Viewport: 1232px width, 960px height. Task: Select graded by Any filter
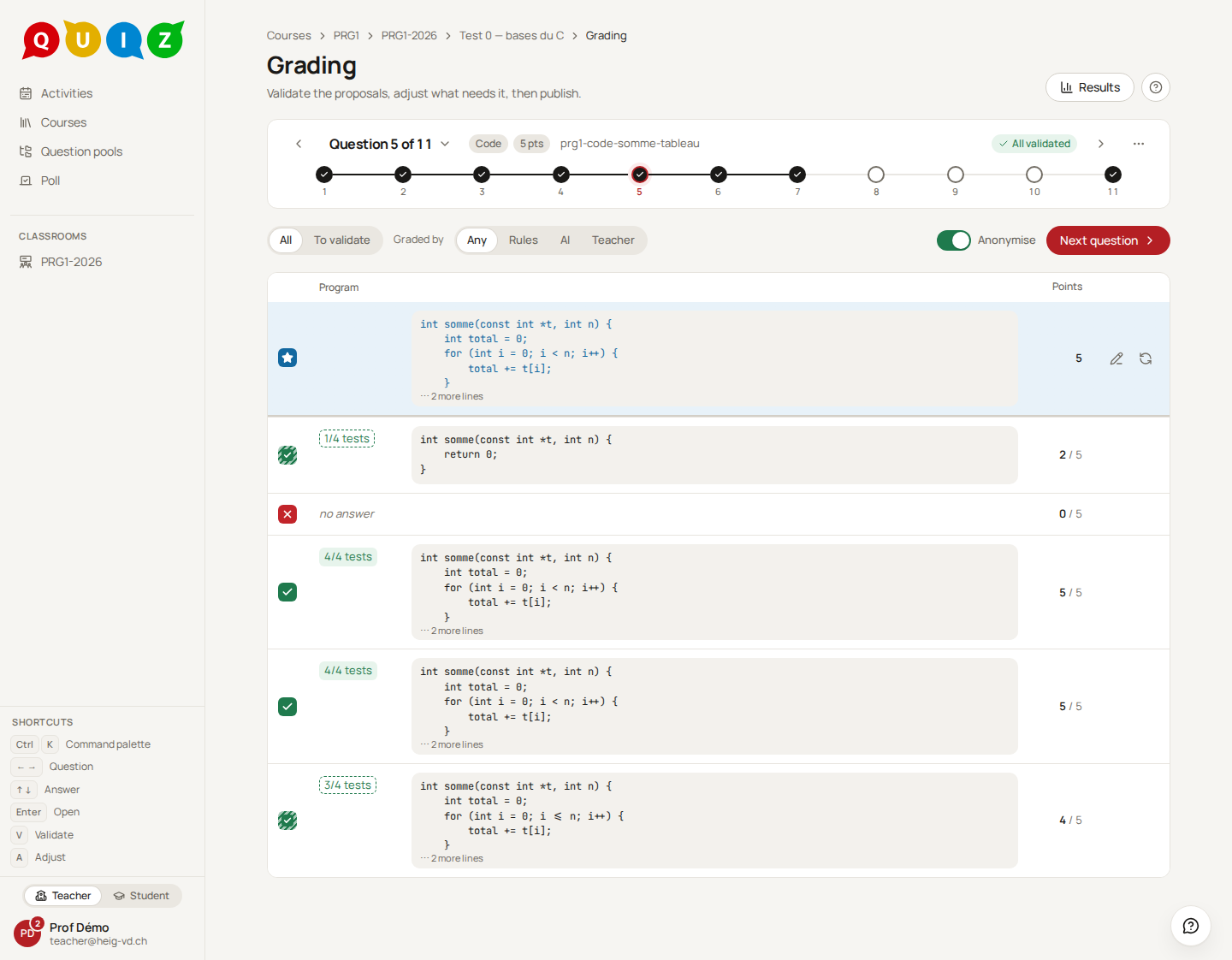coord(477,240)
